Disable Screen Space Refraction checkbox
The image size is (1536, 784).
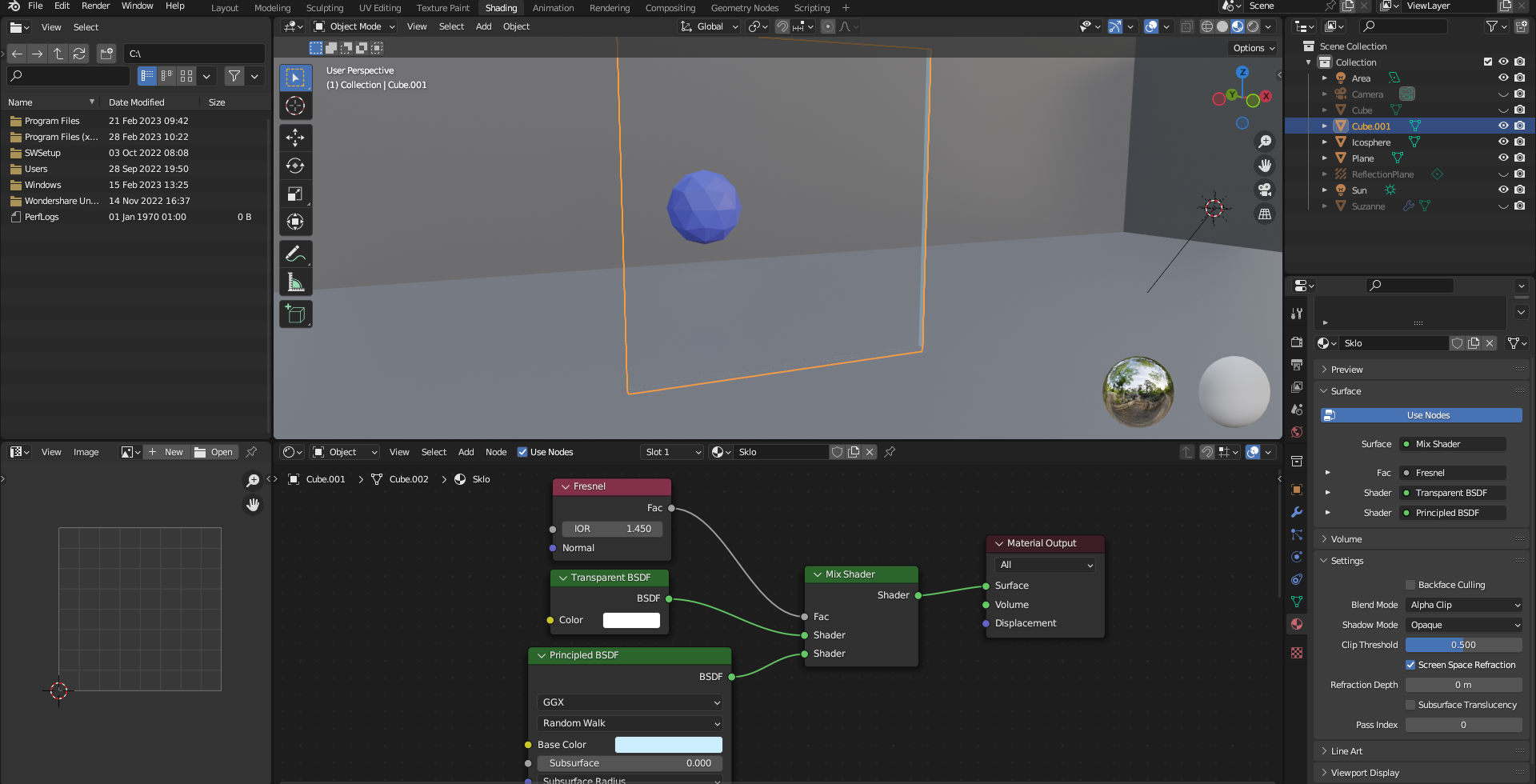pos(1410,665)
